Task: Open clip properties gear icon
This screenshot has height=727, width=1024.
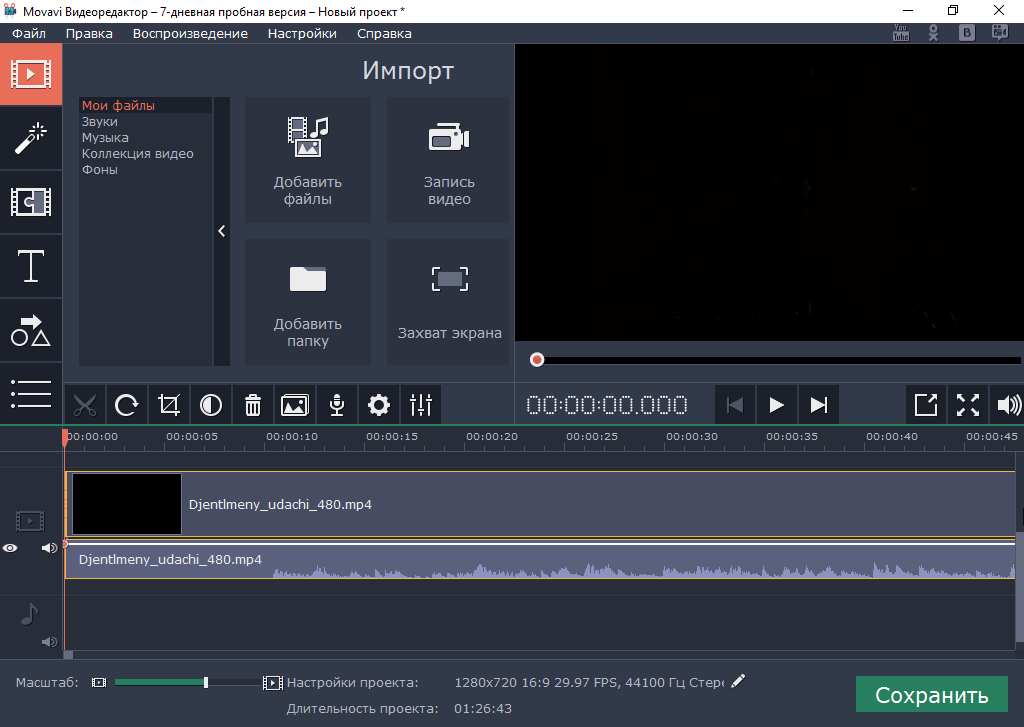Action: click(x=379, y=405)
